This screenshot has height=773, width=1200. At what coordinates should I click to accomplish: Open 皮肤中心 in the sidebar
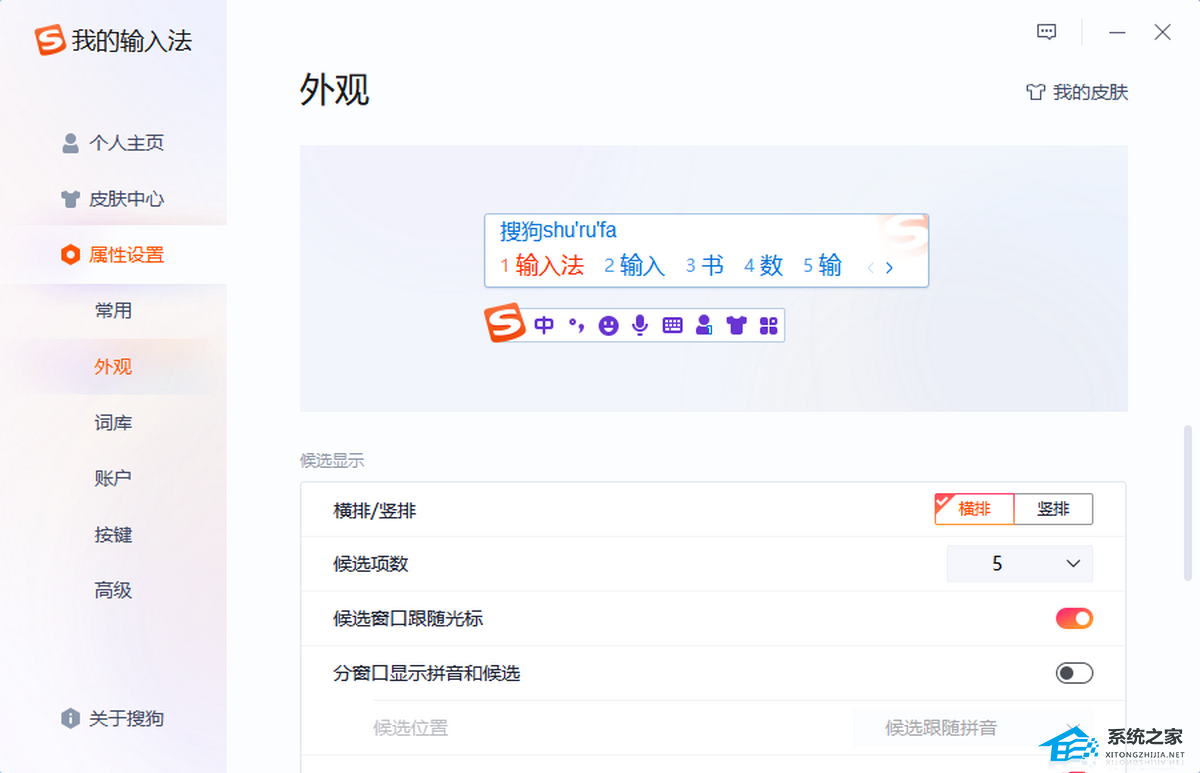tap(113, 199)
